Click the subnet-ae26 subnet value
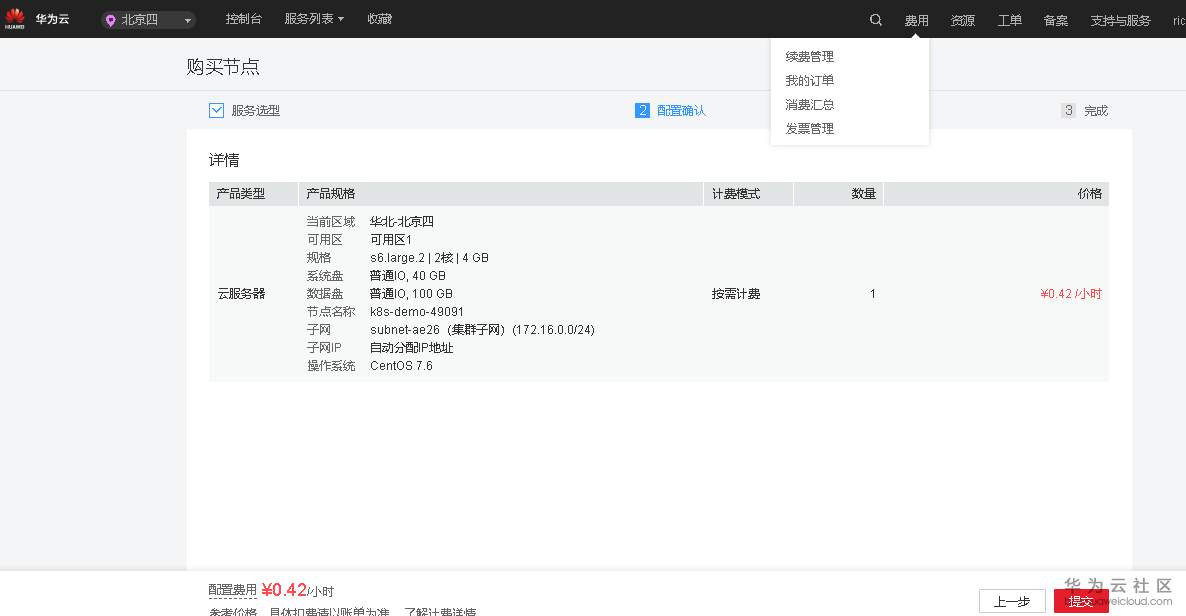The width and height of the screenshot is (1186, 616). point(482,330)
